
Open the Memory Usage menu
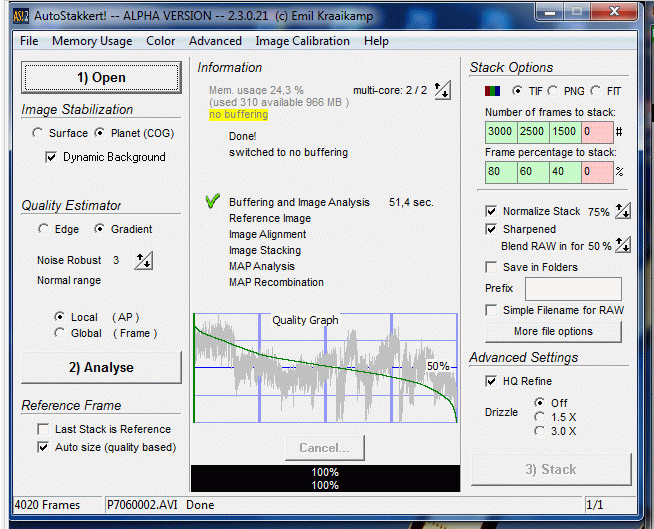92,41
